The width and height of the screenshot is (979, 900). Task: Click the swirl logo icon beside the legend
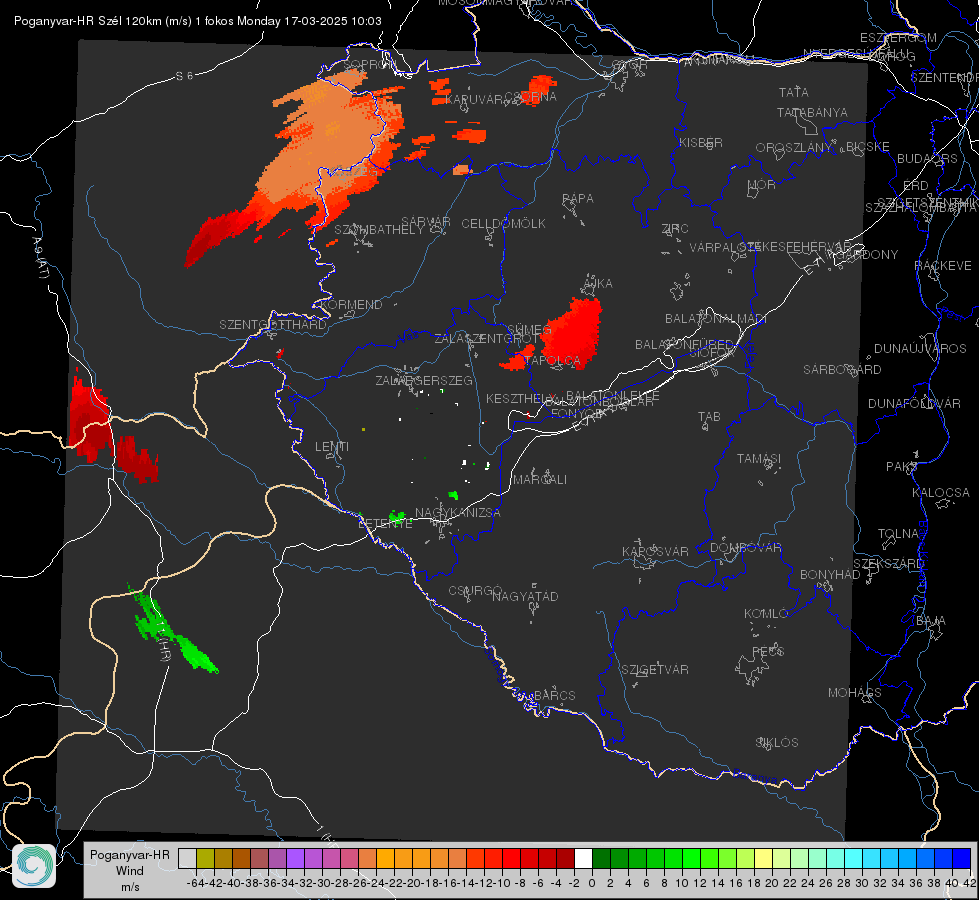pyautogui.click(x=34, y=866)
